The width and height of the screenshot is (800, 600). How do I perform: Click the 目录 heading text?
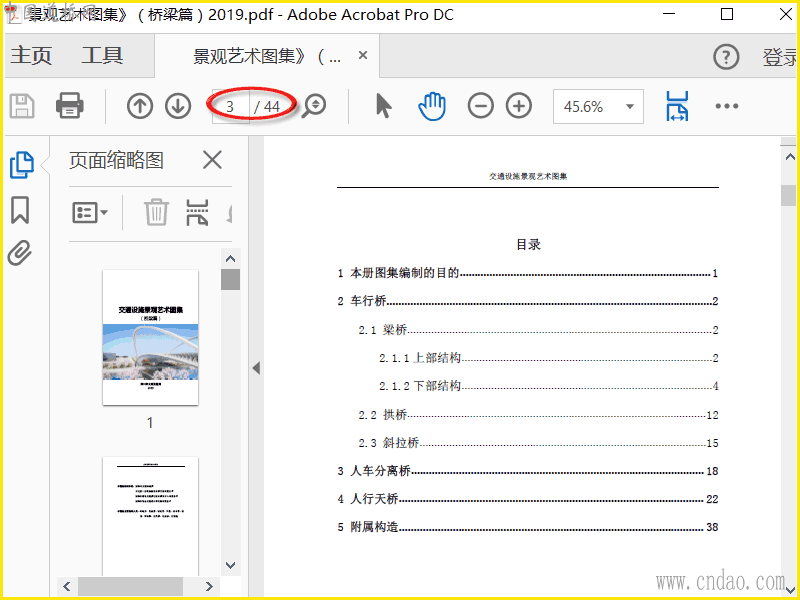tap(529, 245)
